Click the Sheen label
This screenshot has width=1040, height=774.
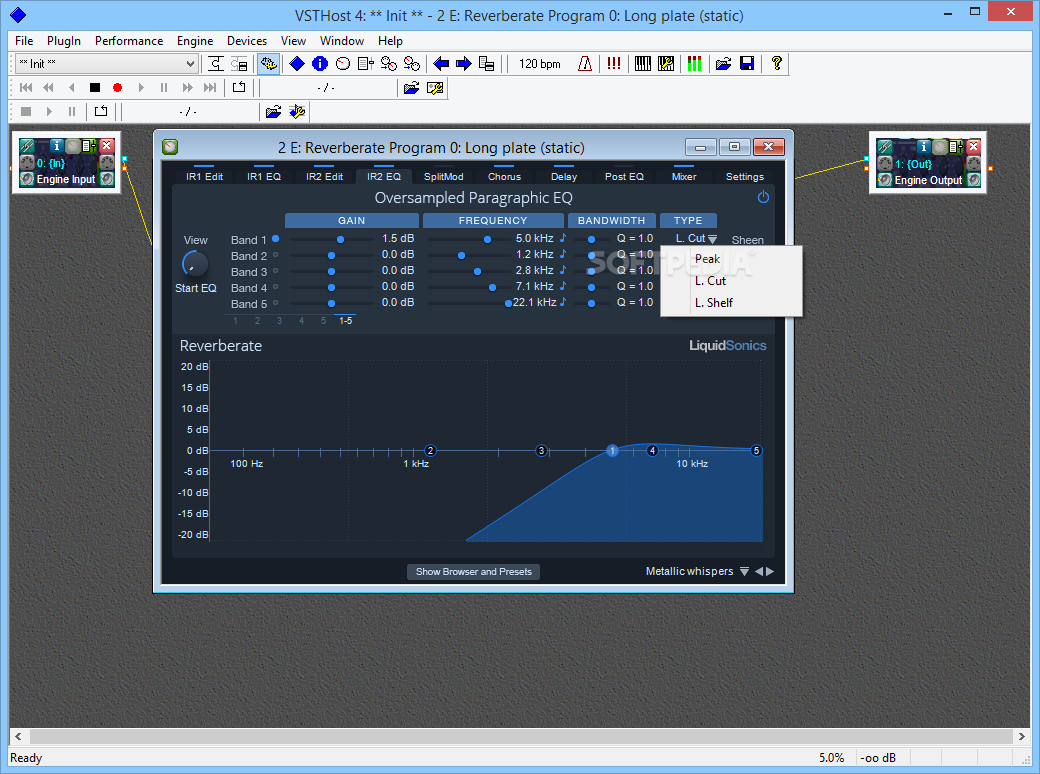point(748,240)
